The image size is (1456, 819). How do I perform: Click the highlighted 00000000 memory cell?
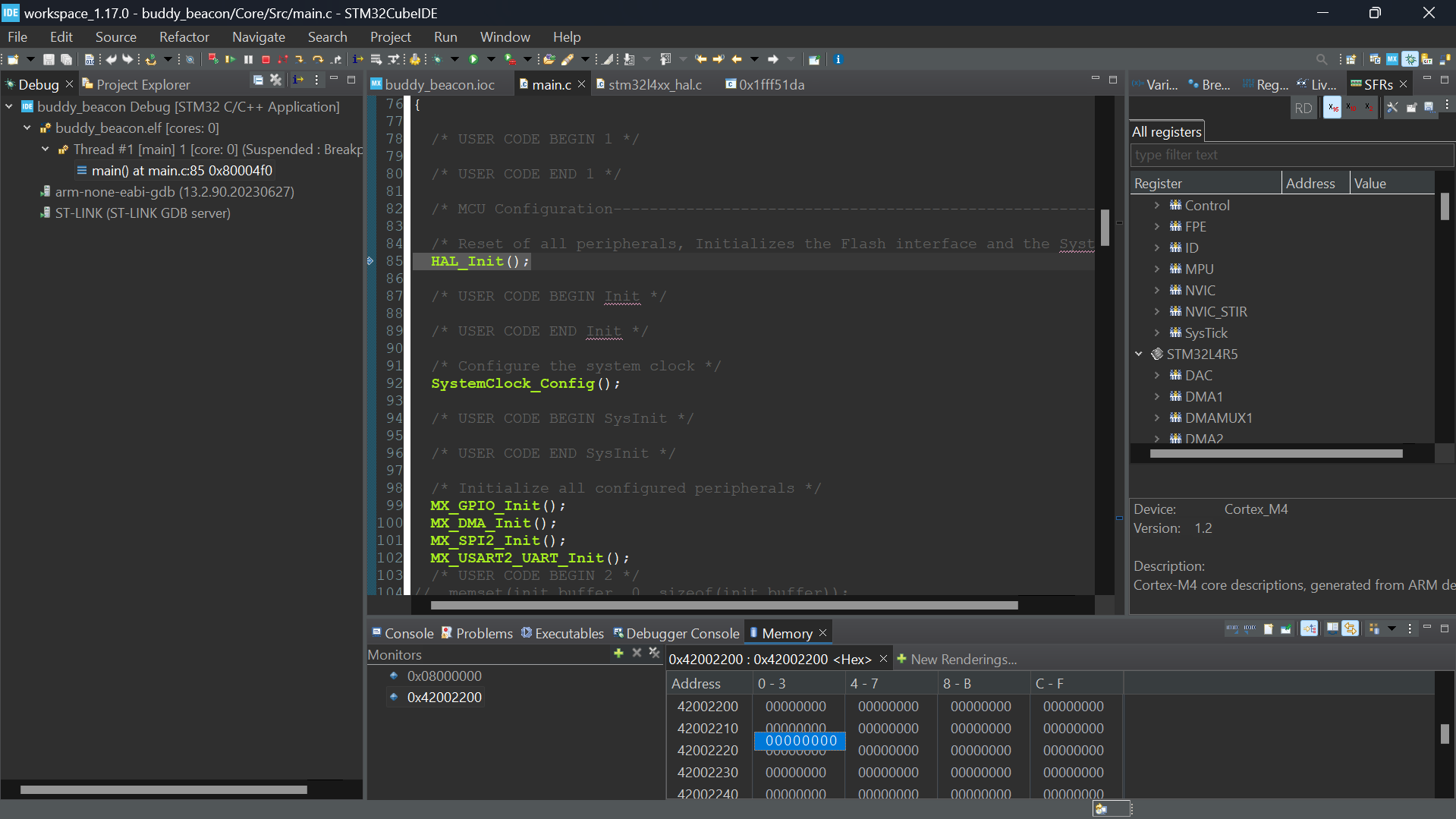800,741
